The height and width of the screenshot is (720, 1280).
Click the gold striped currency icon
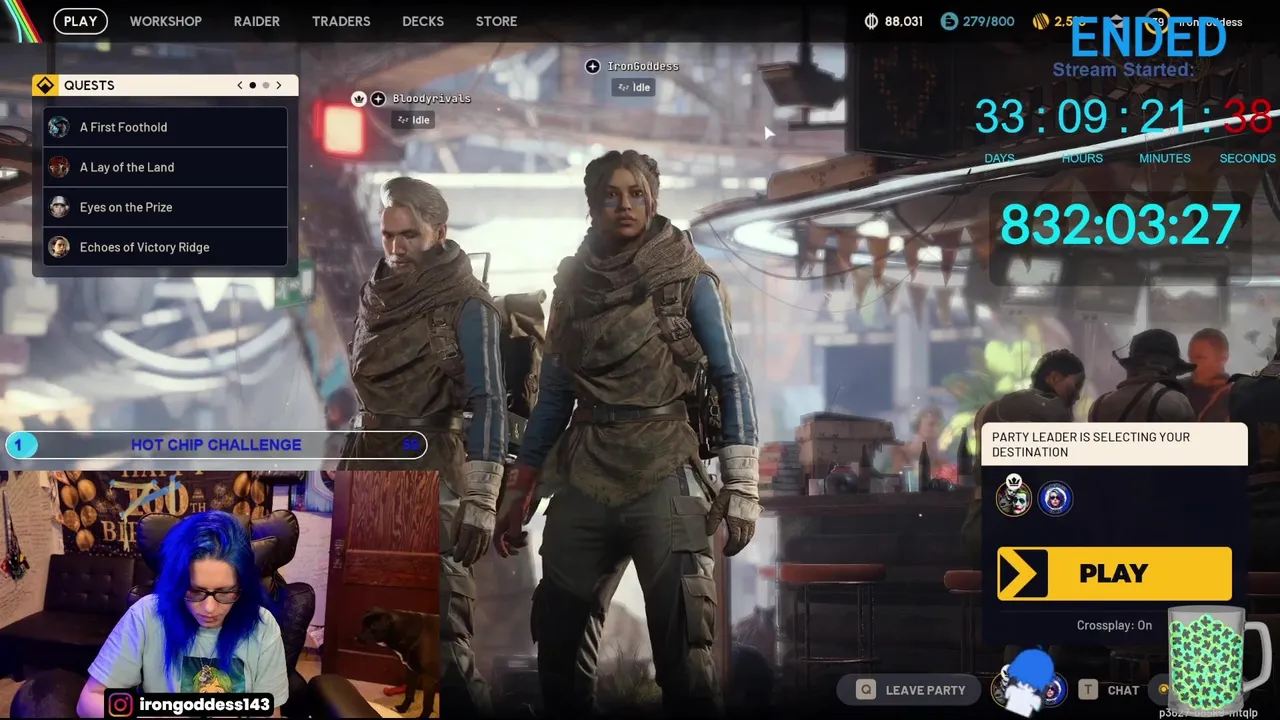(1041, 21)
